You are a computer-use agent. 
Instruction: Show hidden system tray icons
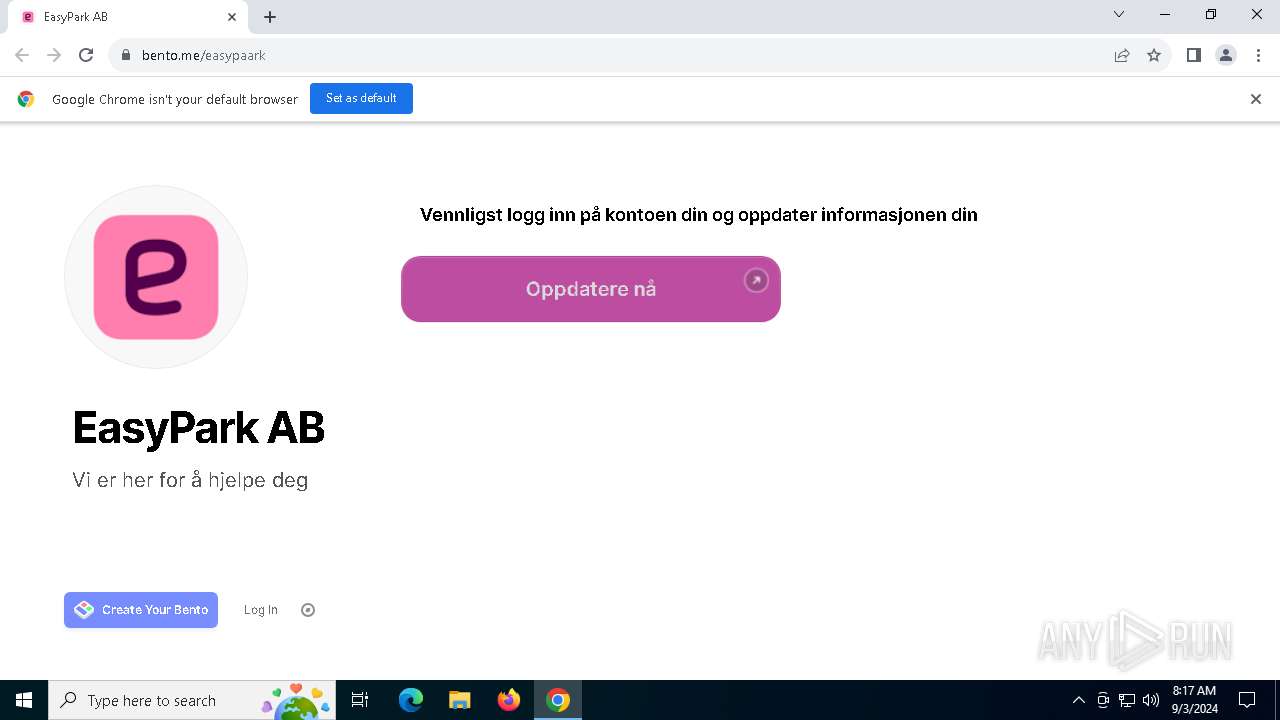1079,700
